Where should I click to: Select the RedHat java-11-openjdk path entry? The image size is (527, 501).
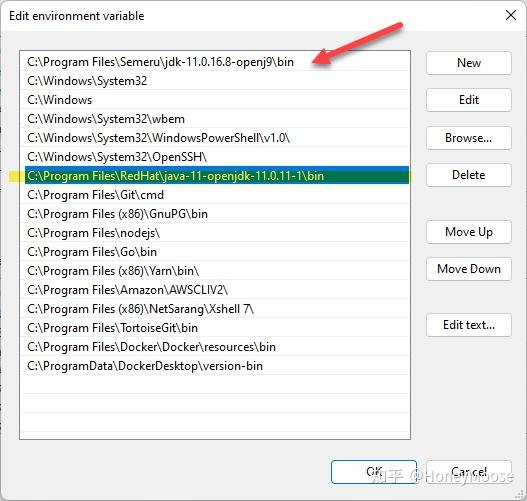tap(217, 176)
